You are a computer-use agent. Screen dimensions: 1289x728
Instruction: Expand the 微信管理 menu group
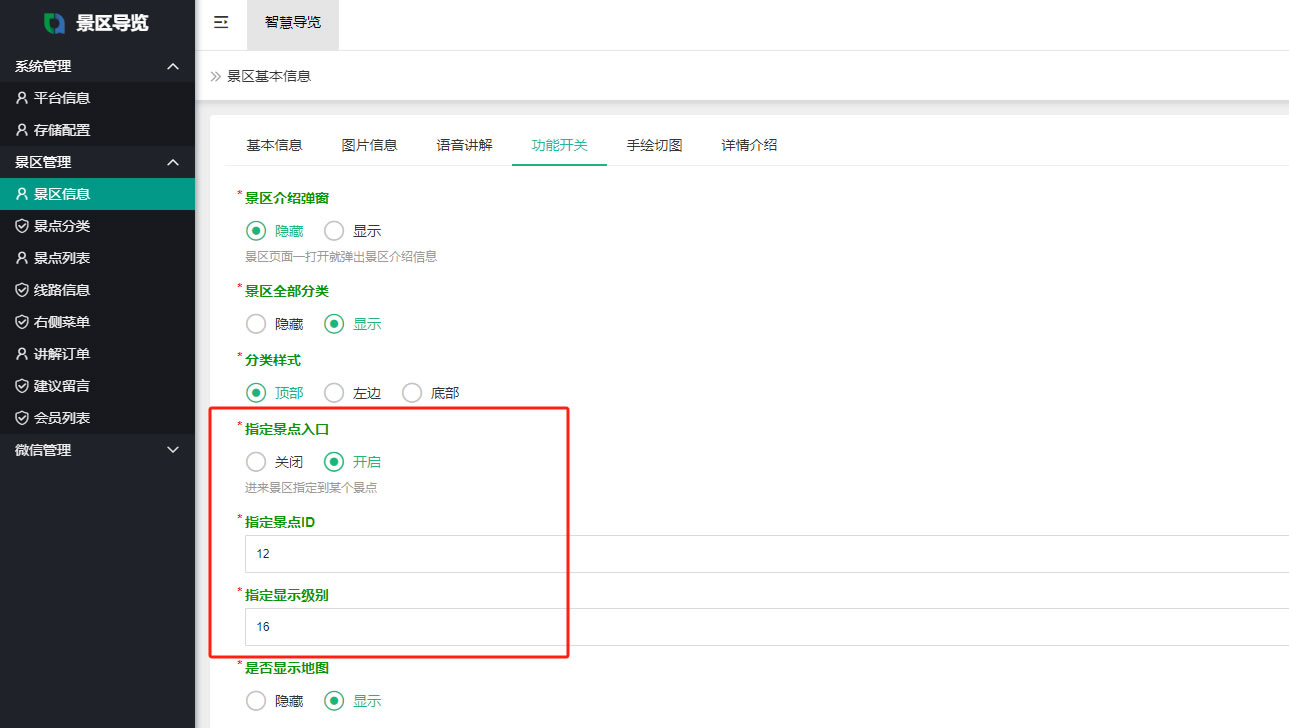[172, 450]
